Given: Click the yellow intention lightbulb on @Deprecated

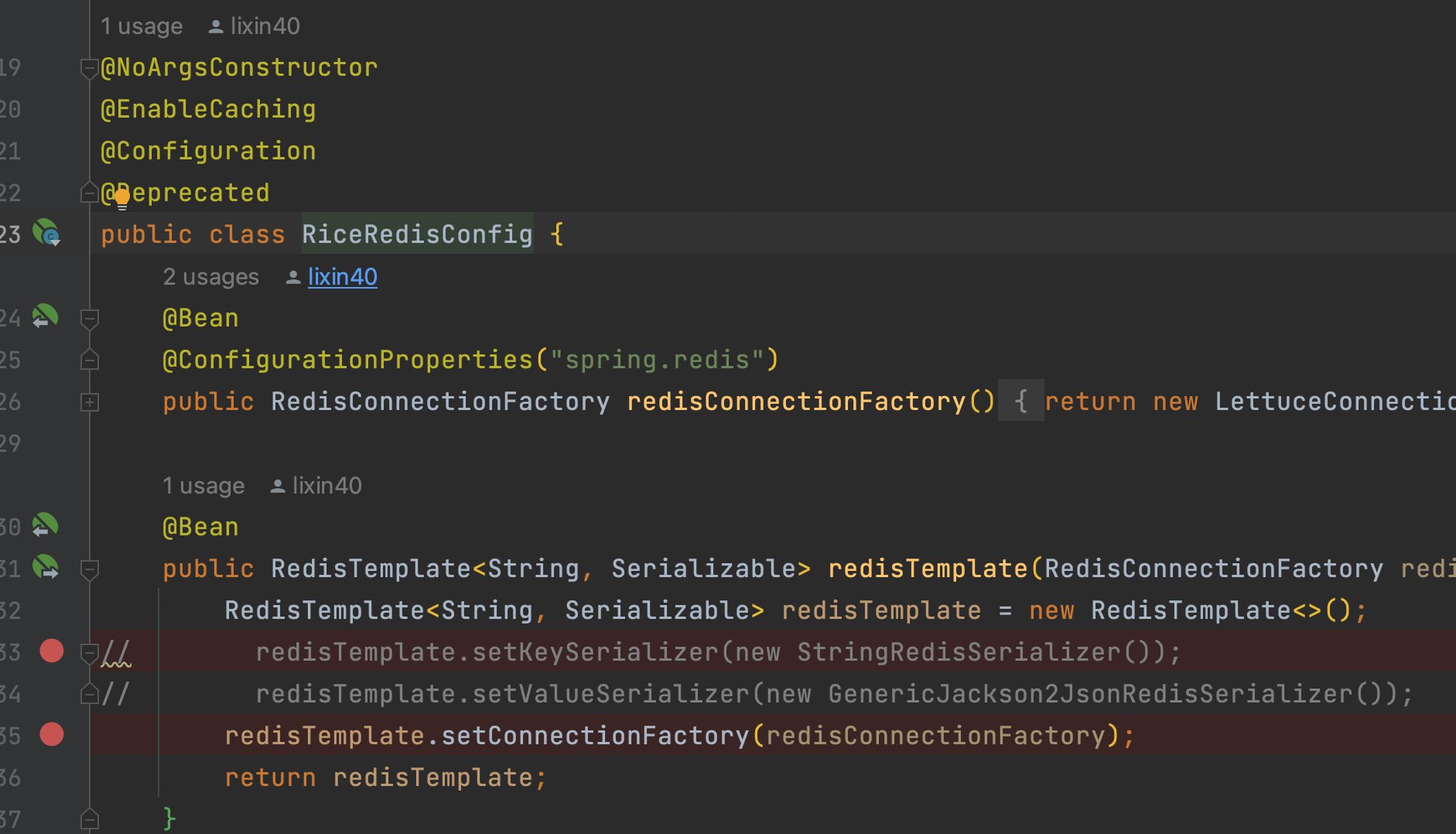Looking at the screenshot, I should click(122, 199).
